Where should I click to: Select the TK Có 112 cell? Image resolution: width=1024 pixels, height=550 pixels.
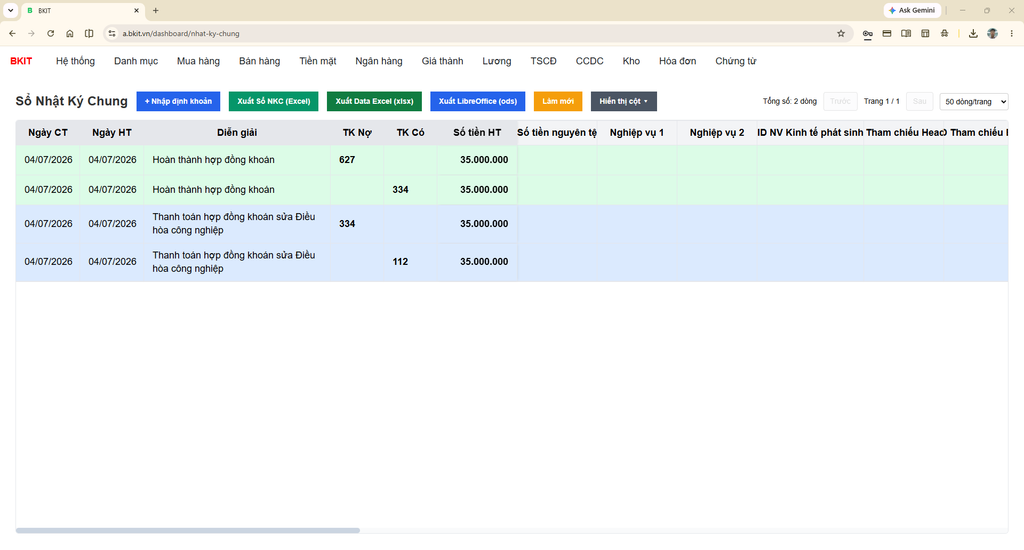[x=410, y=261]
